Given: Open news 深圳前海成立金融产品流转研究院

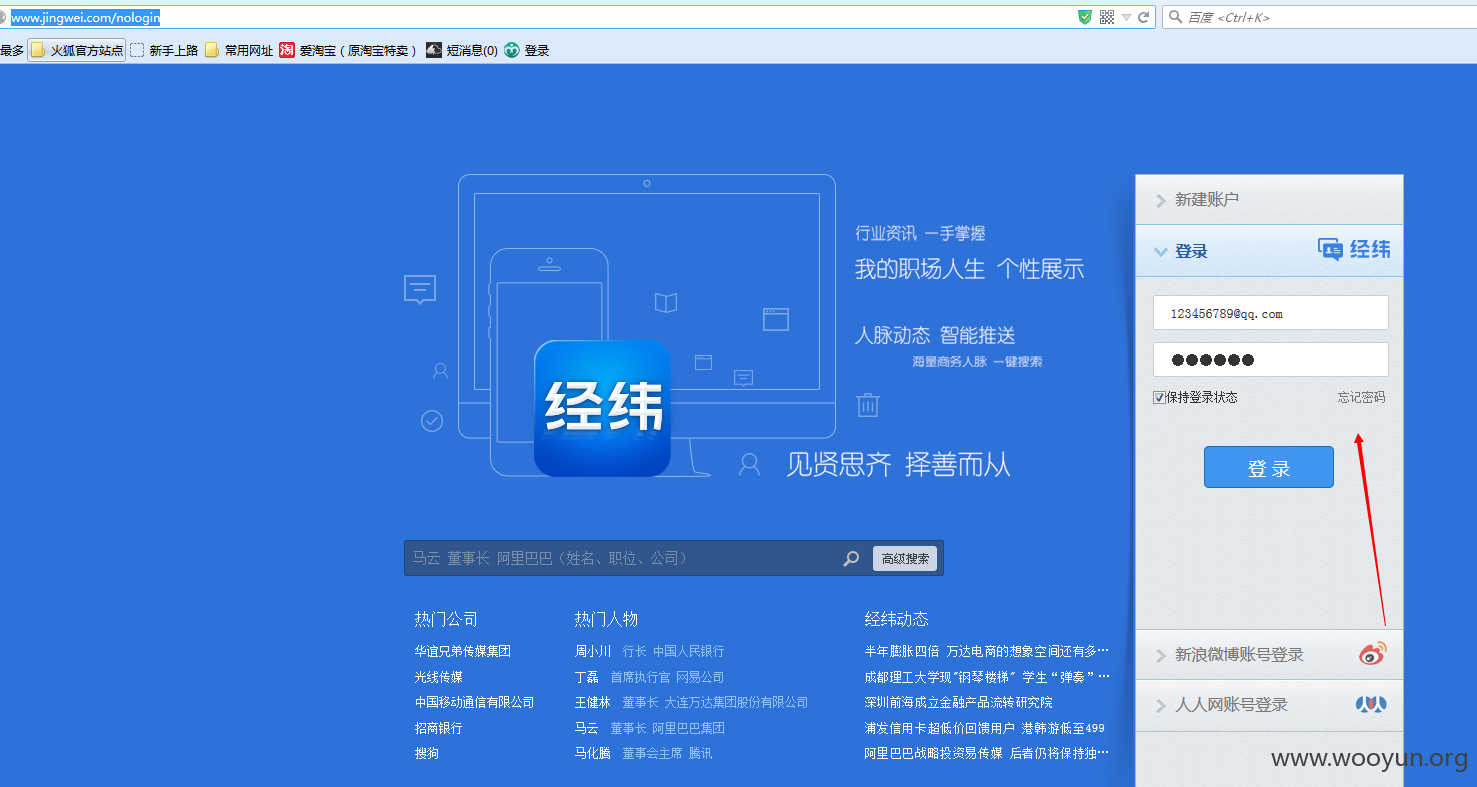Looking at the screenshot, I should pos(959,702).
